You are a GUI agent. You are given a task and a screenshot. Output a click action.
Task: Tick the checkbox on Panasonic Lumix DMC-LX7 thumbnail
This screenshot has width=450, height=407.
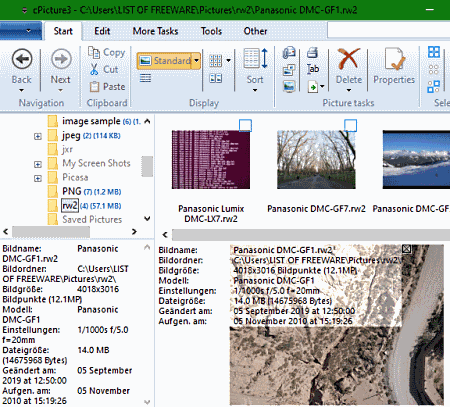coord(245,126)
